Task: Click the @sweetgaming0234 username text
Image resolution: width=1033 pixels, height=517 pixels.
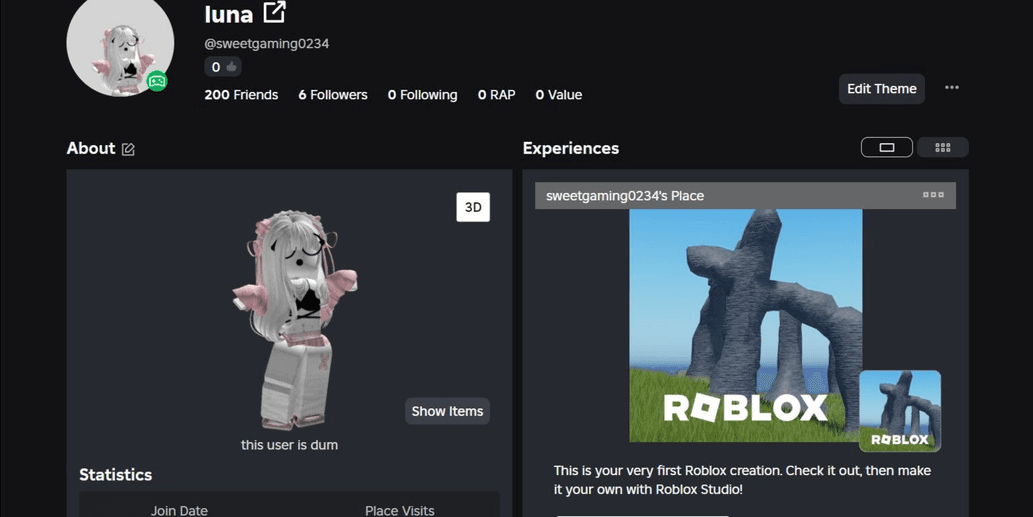Action: click(266, 43)
